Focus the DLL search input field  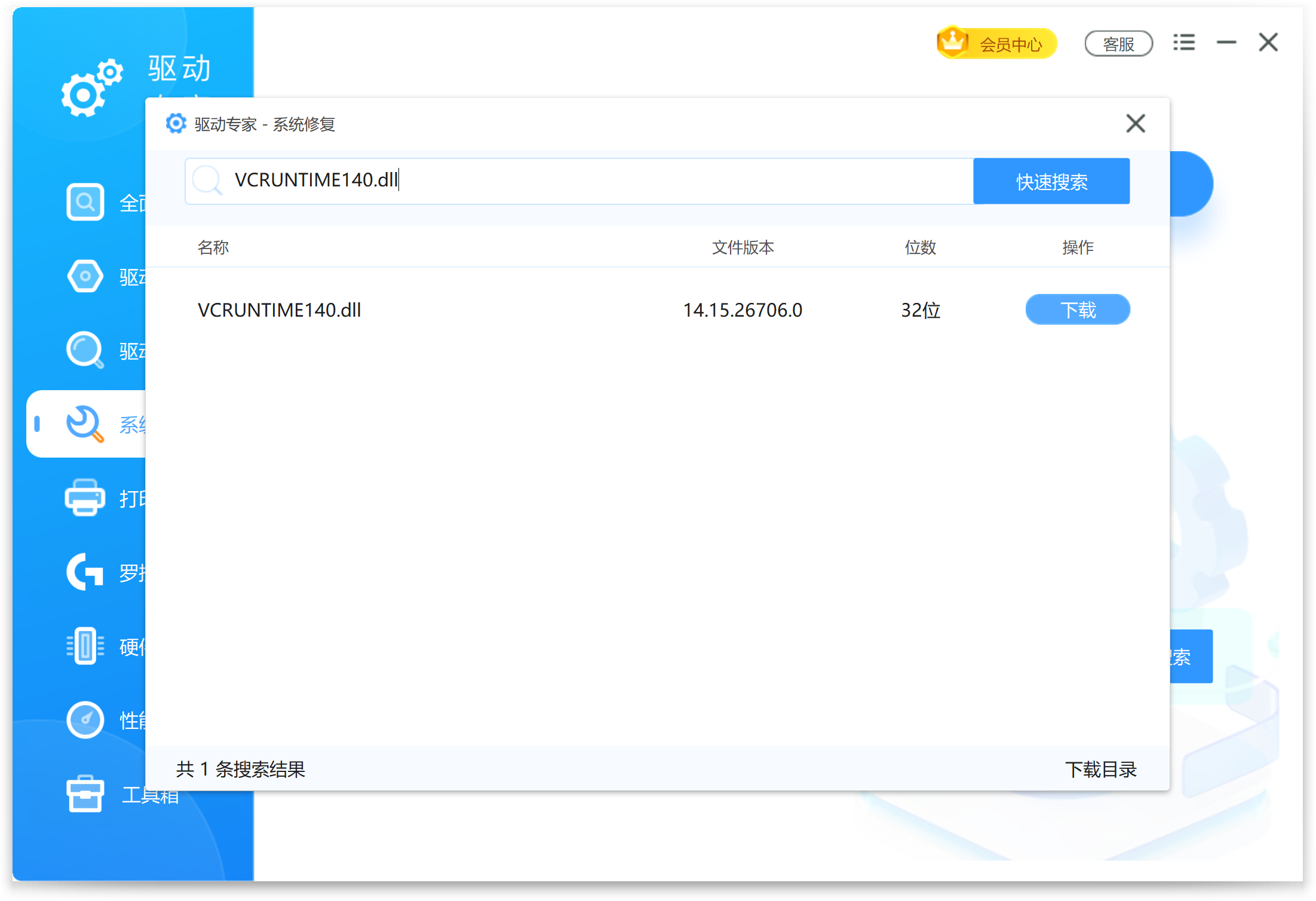pyautogui.click(x=579, y=181)
